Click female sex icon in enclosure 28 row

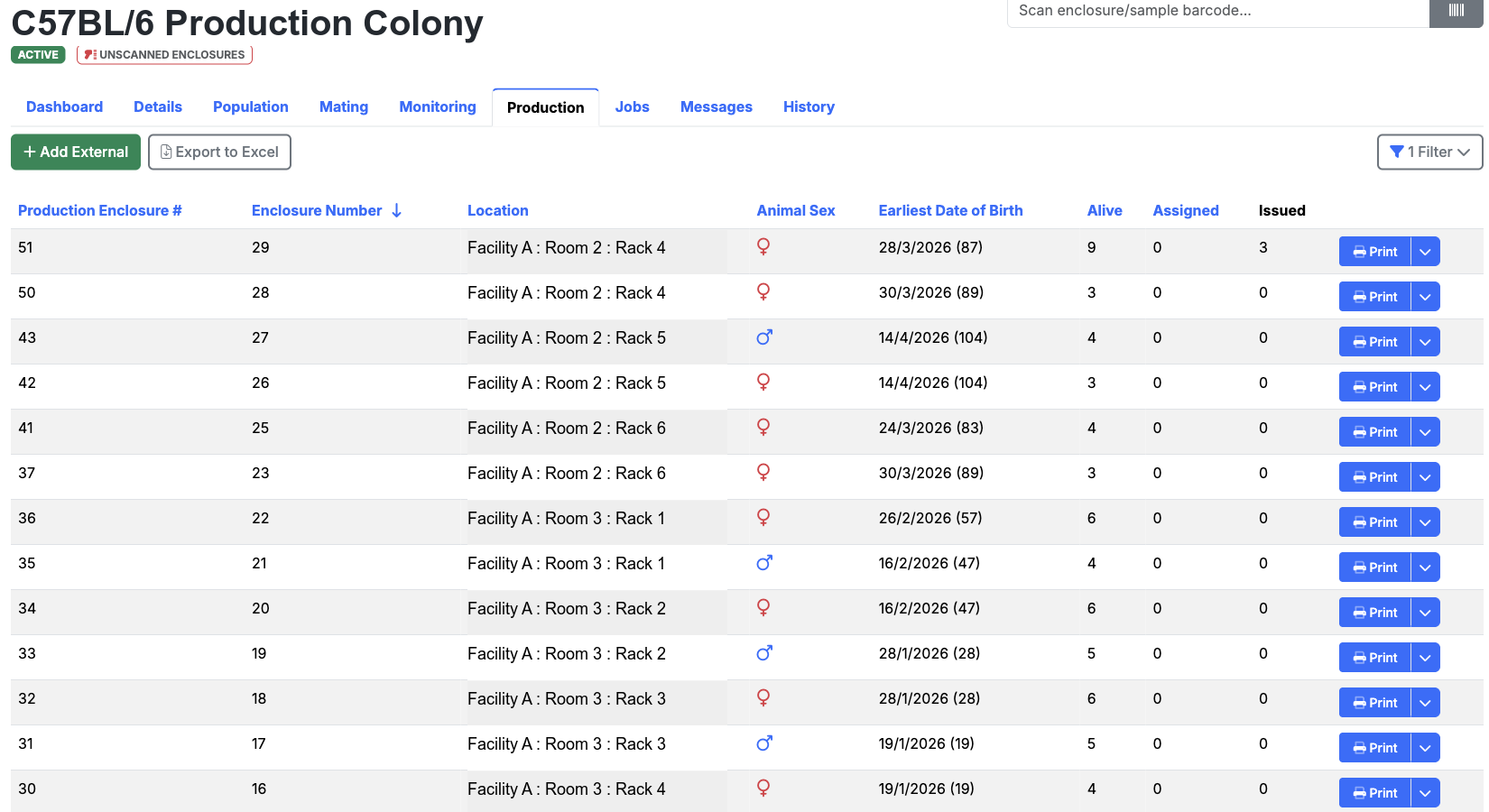click(x=763, y=292)
